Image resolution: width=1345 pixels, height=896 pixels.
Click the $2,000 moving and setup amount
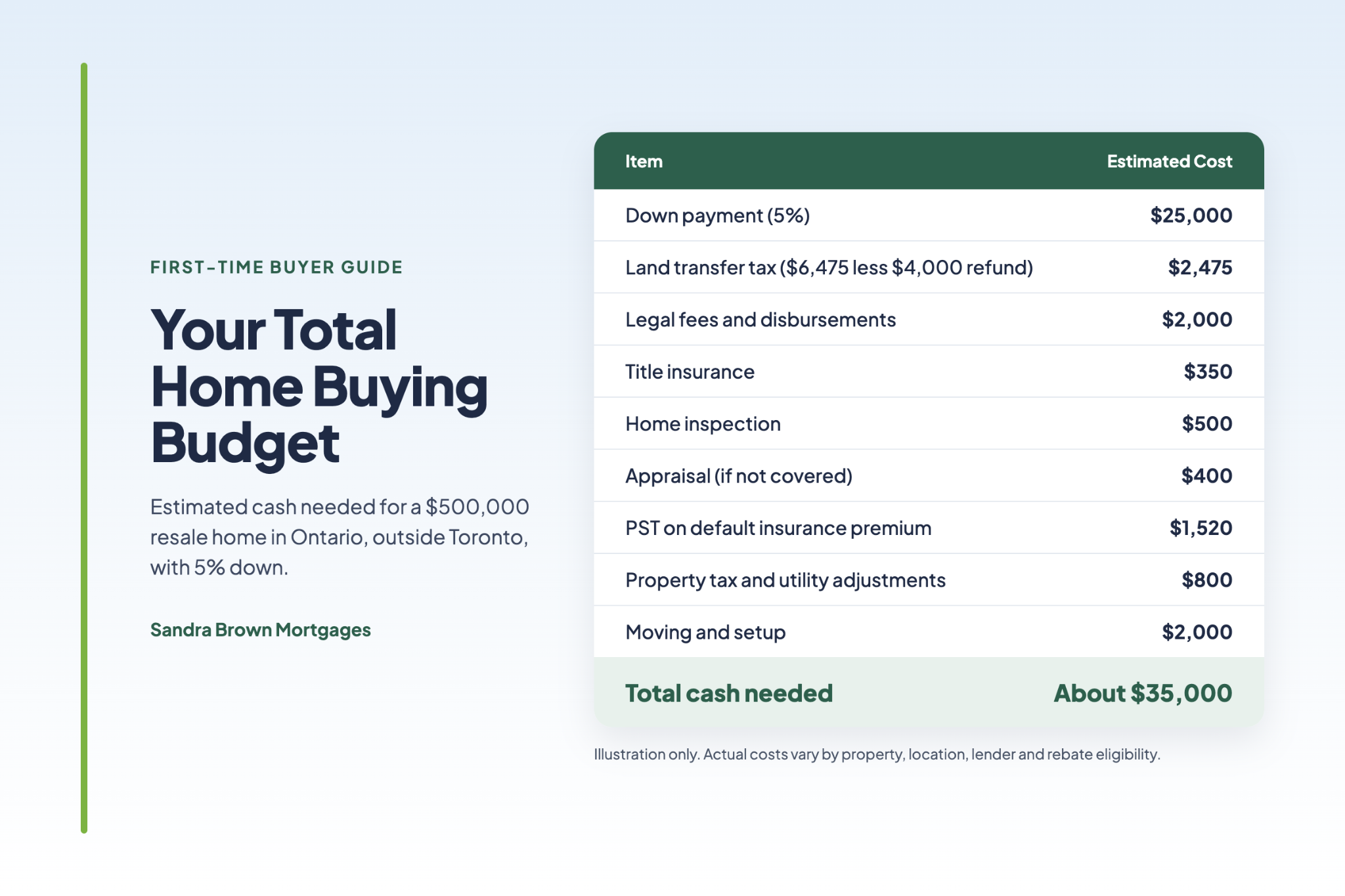[x=1197, y=632]
